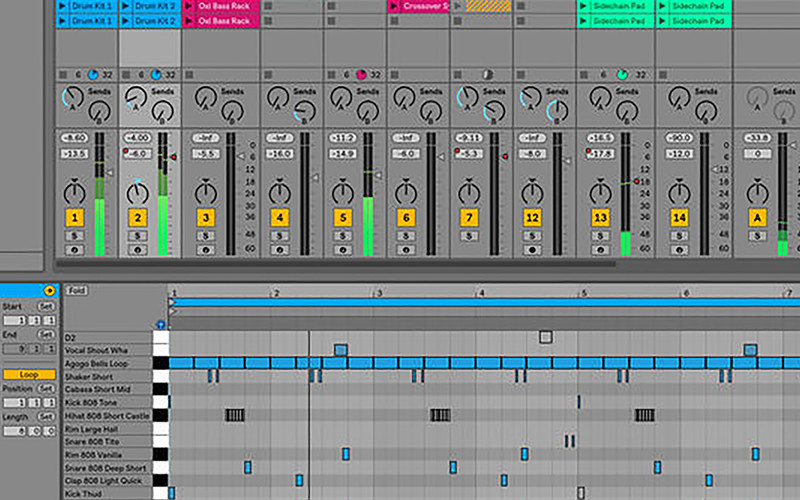Click track 1 volume fader handle
Screen dimensions: 800x500
tap(109, 173)
